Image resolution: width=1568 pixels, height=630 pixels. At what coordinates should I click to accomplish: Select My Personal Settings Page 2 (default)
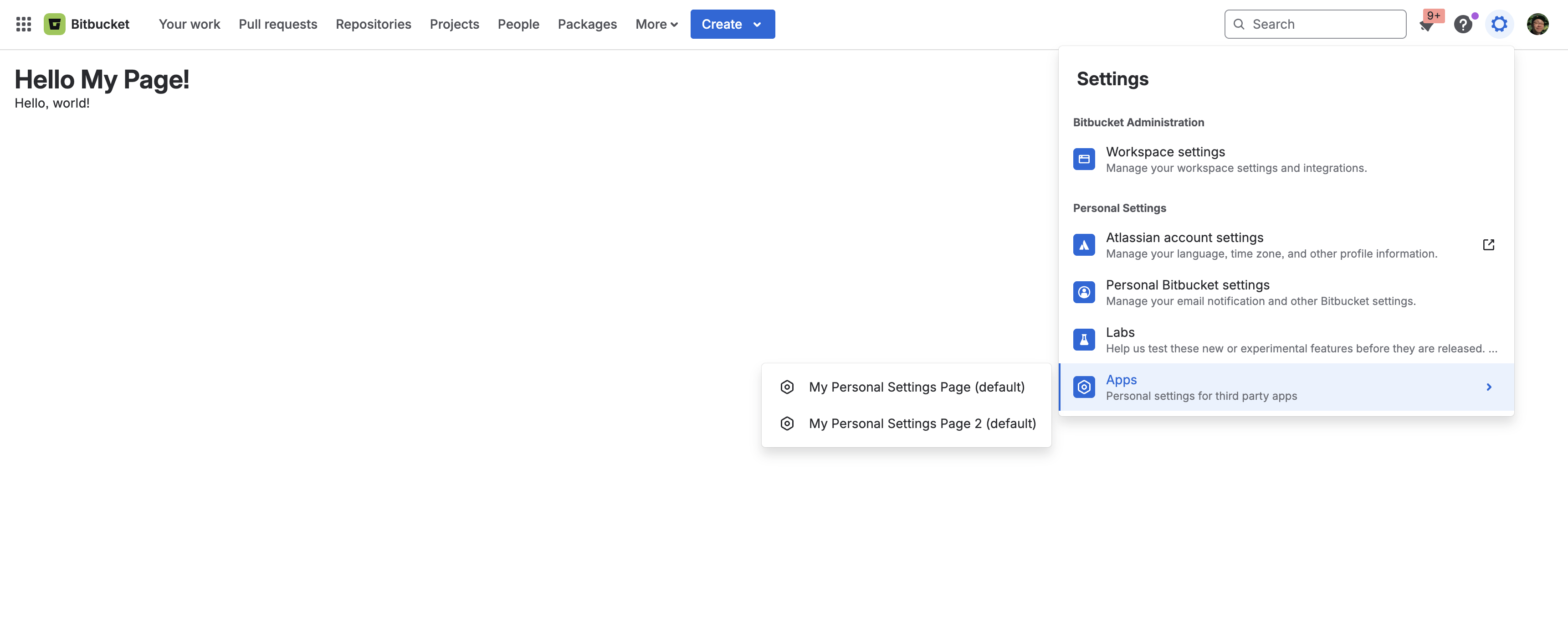pos(922,423)
